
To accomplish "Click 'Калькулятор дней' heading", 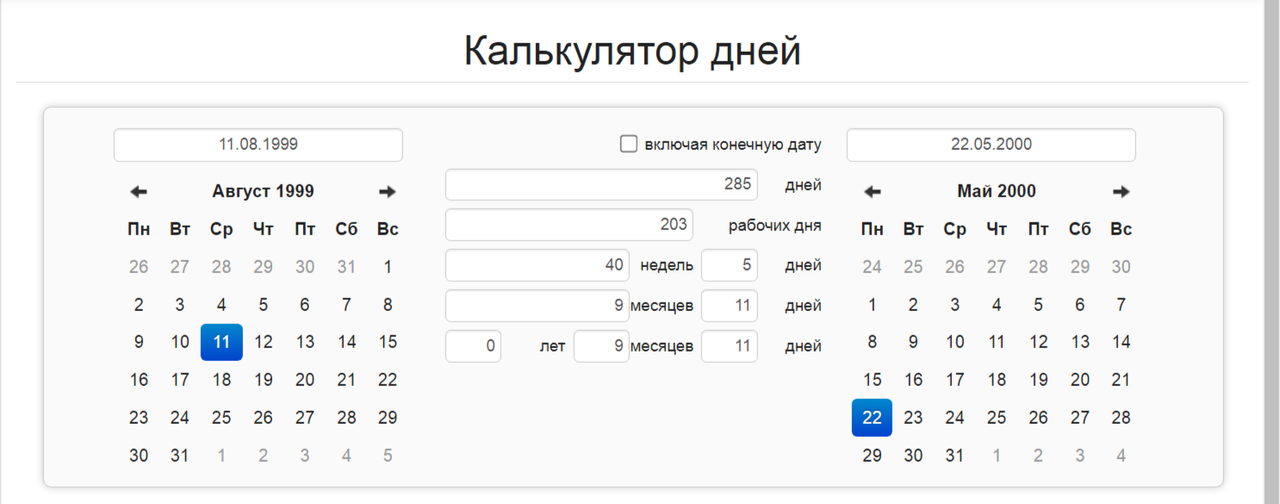I will [x=632, y=52].
